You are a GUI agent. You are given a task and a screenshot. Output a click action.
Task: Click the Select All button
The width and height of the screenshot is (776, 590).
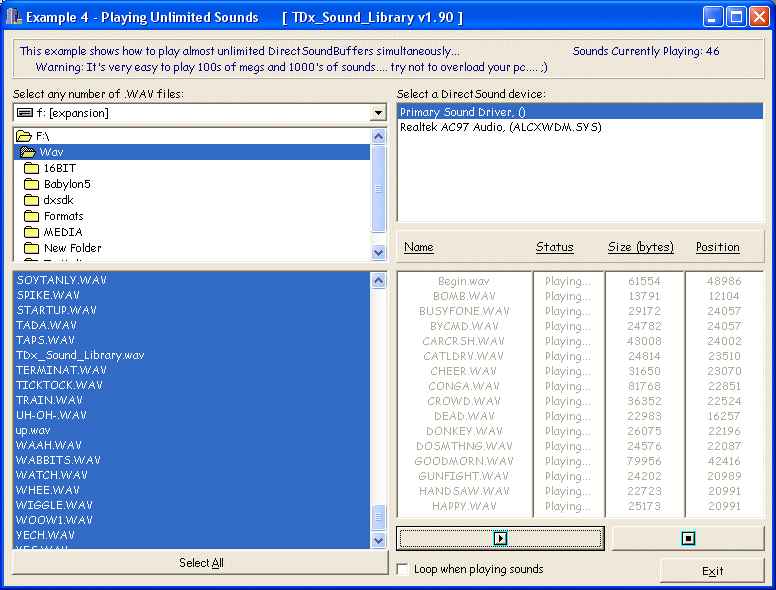click(x=200, y=563)
